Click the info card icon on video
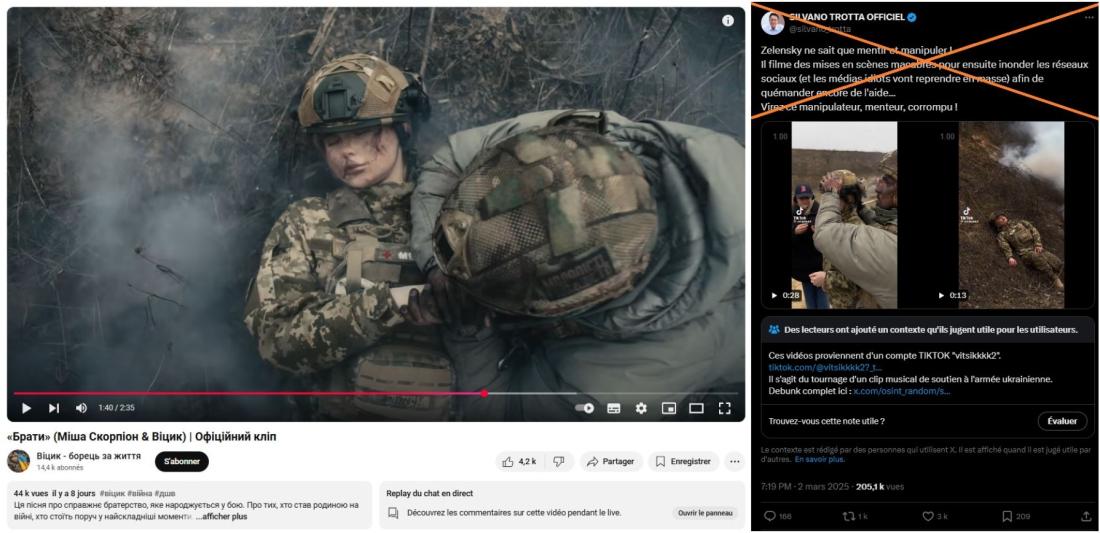 click(728, 21)
